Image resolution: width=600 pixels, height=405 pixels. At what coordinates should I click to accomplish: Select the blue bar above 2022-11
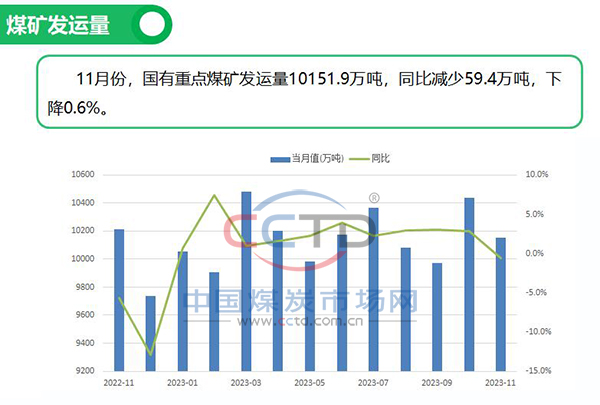click(119, 300)
